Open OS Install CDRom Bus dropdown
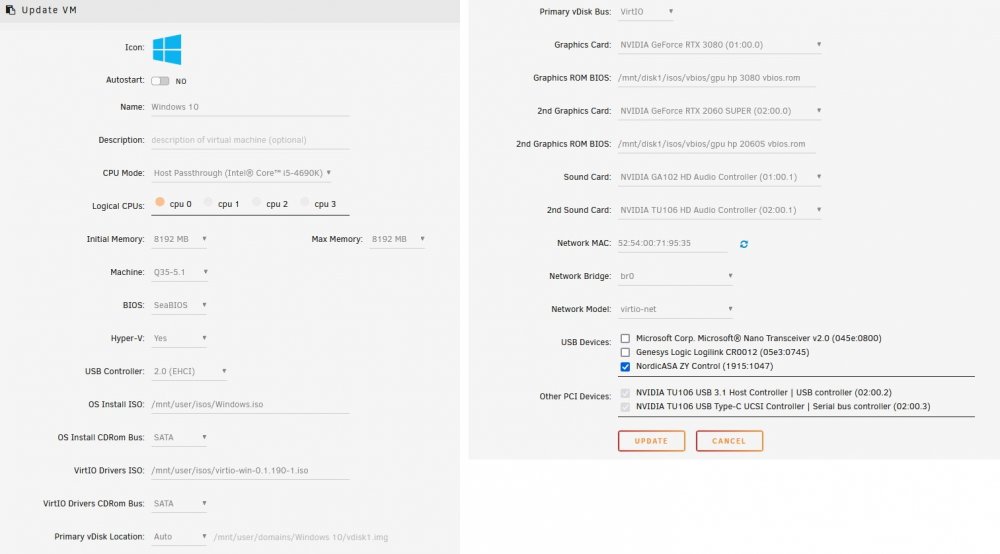 pos(179,437)
